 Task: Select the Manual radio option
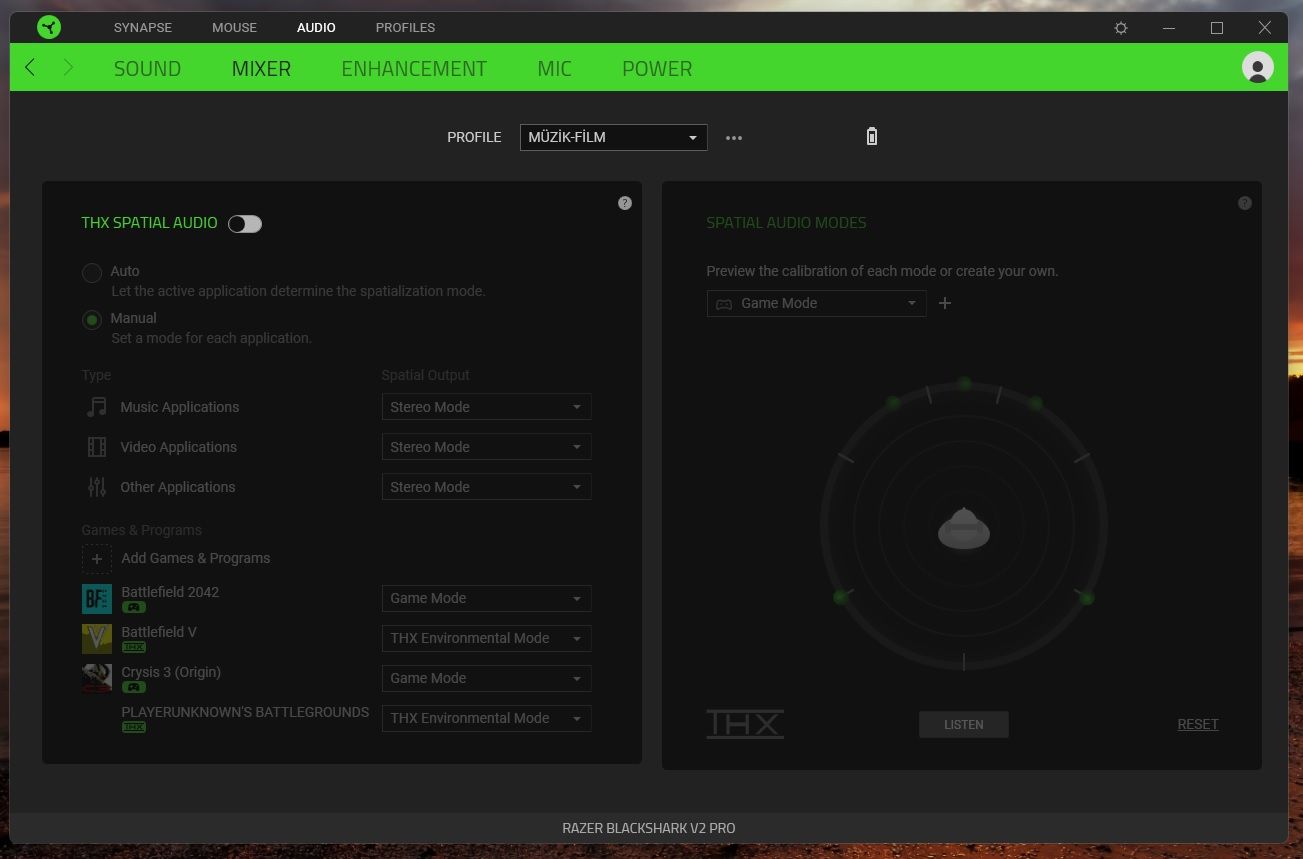92,320
